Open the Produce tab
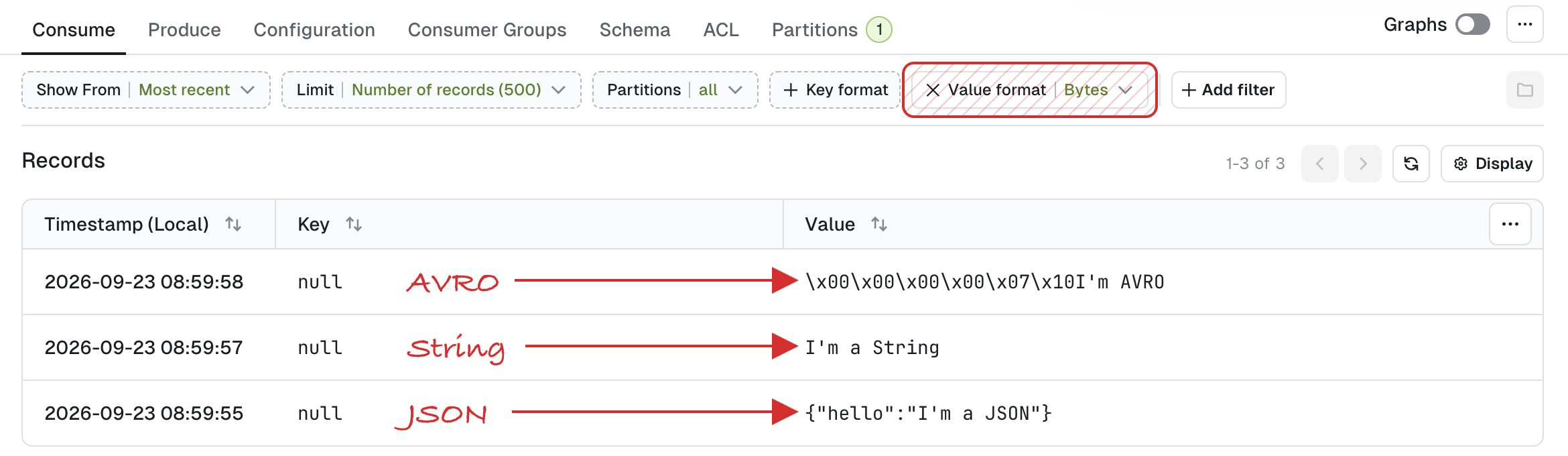Viewport: 1568px width, 456px height. 184,30
